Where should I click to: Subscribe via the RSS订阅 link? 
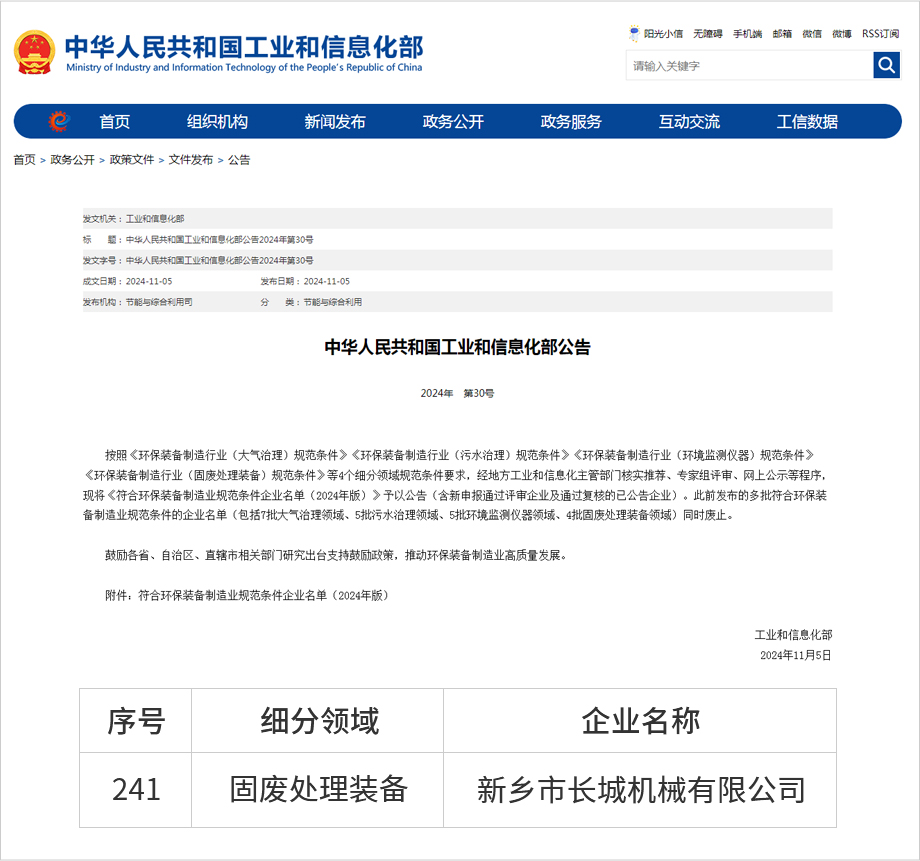880,34
